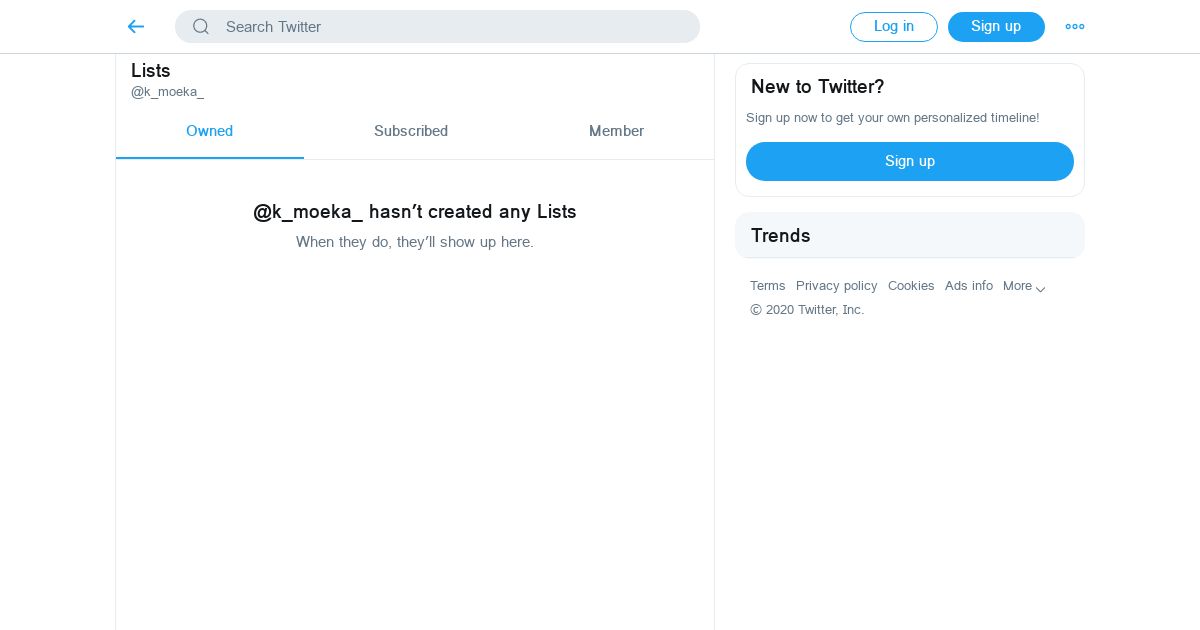Image resolution: width=1200 pixels, height=630 pixels.
Task: Click the back arrow icon
Action: click(136, 27)
